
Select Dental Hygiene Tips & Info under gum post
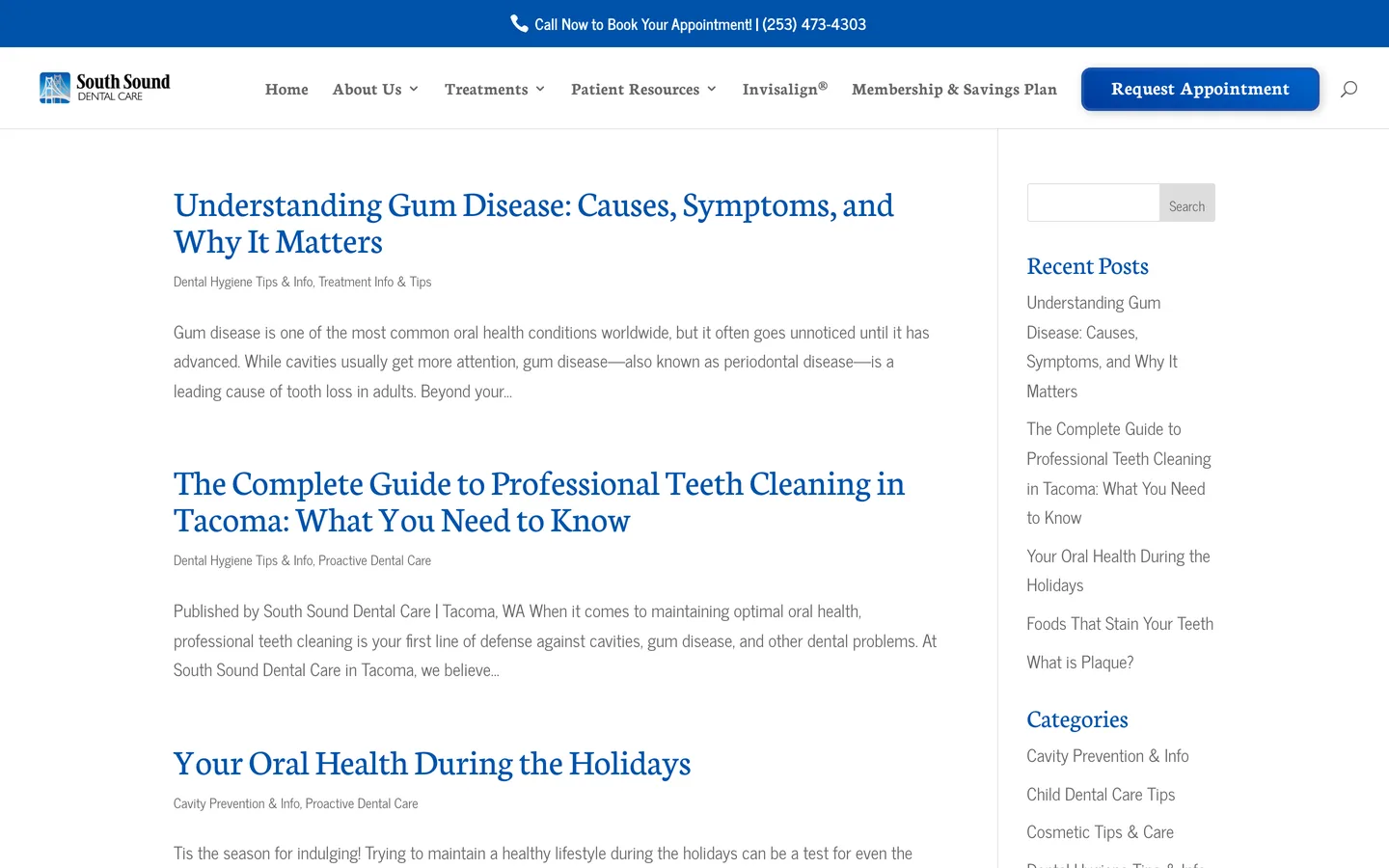tap(243, 282)
